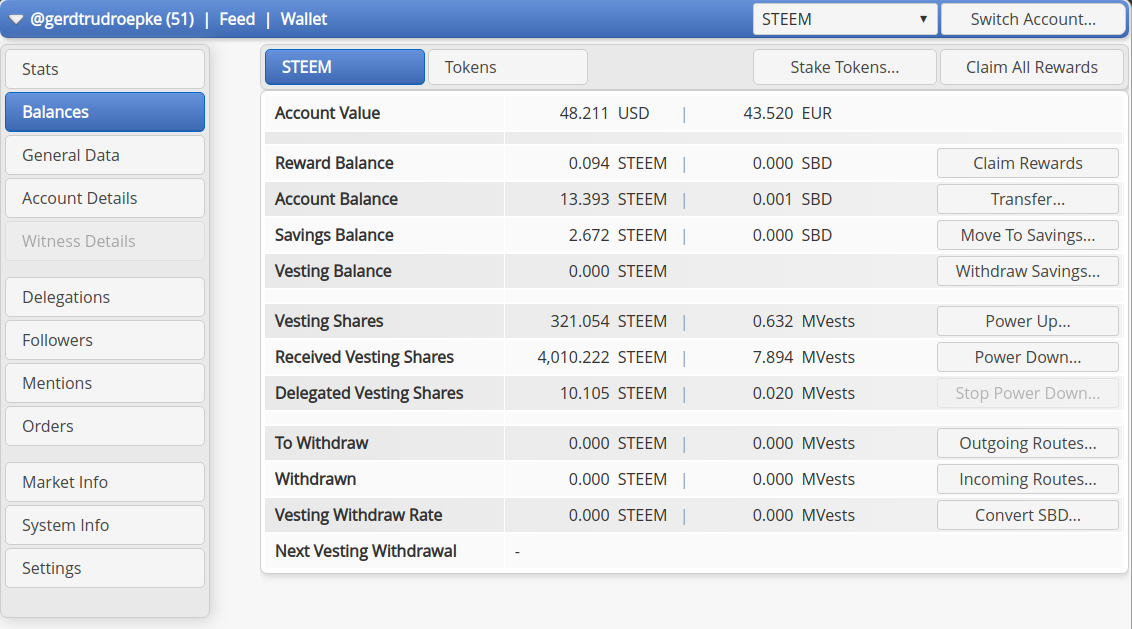Select the Account Value row label
This screenshot has width=1132, height=629.
[x=328, y=113]
